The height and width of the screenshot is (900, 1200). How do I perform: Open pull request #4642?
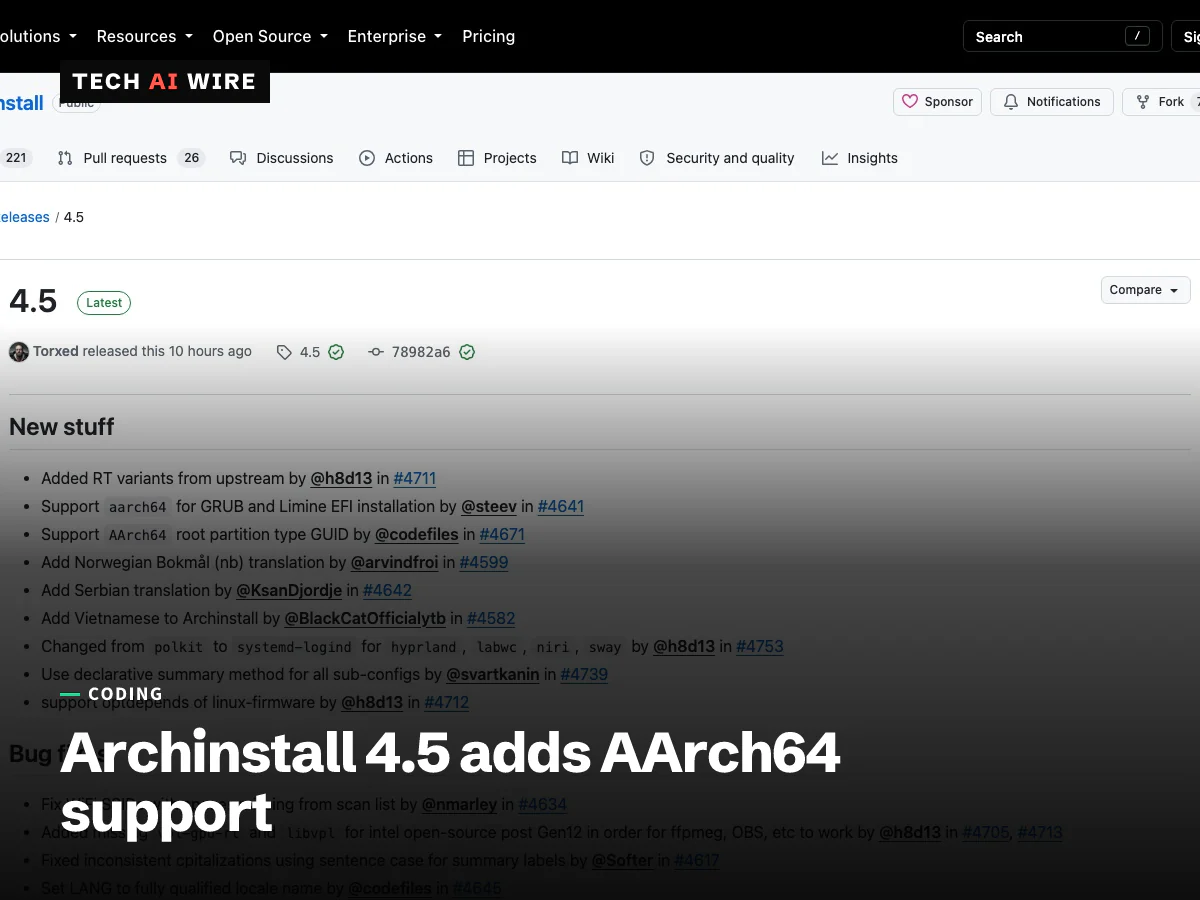click(388, 590)
